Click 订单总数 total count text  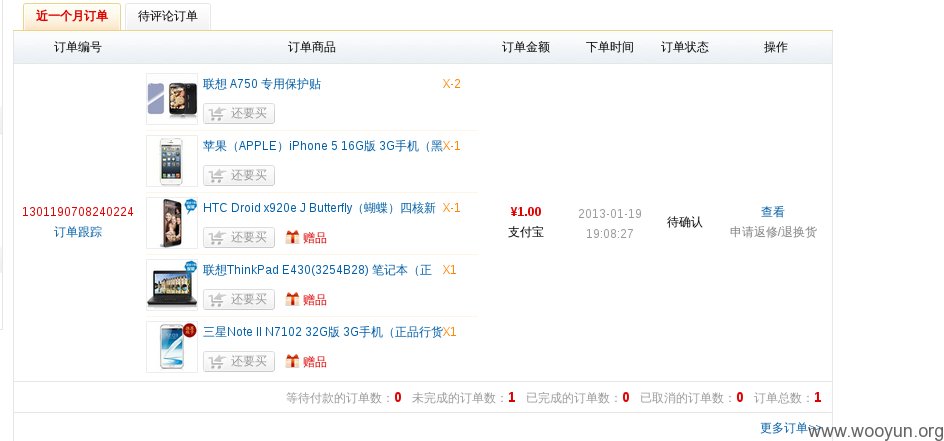(787, 398)
